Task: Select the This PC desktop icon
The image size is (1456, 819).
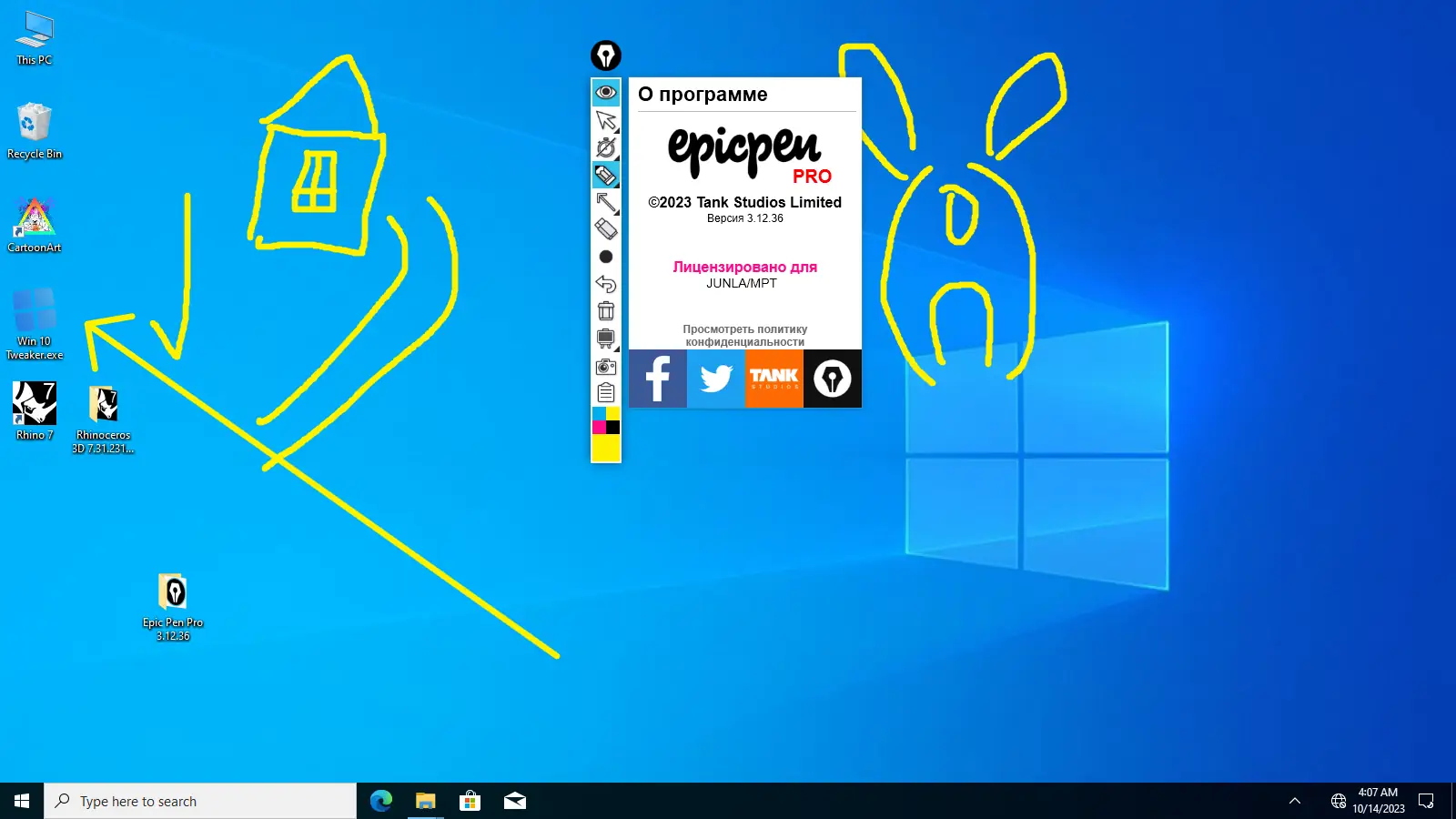Action: (35, 38)
